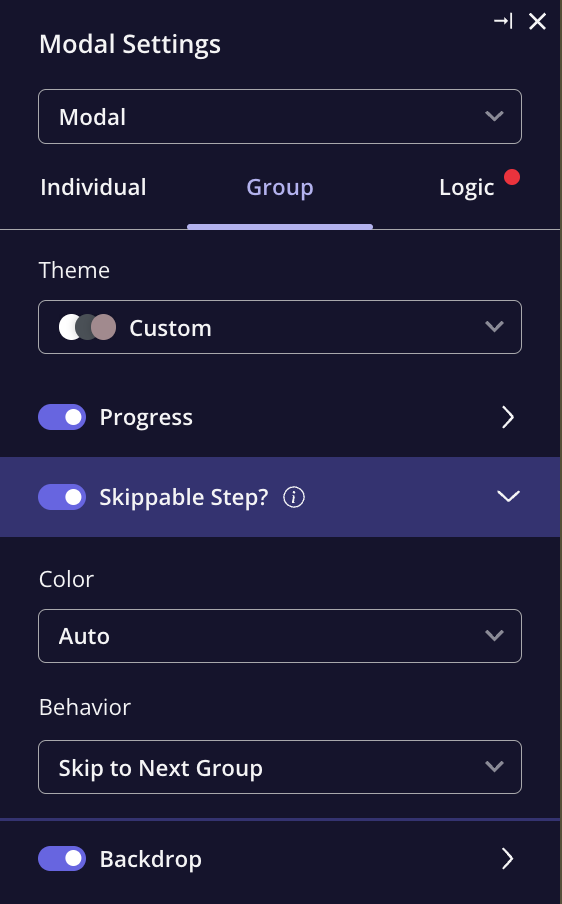Click the Custom theme color circles icon
This screenshot has height=904, width=562.
pyautogui.click(x=88, y=327)
